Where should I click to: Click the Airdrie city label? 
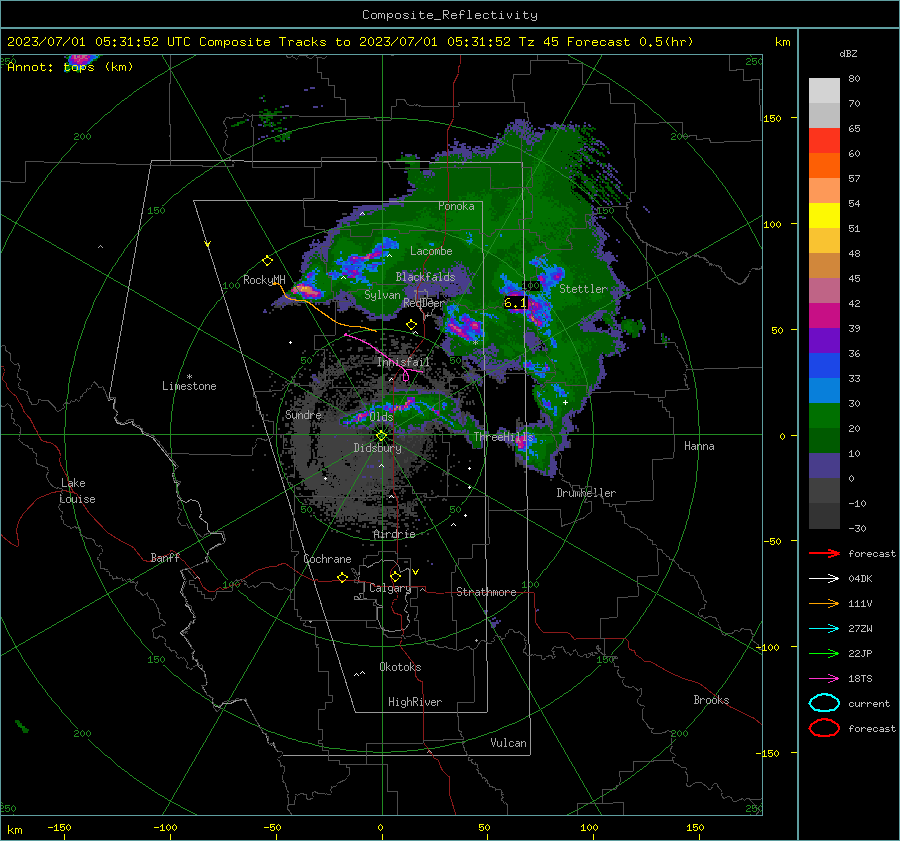394,534
